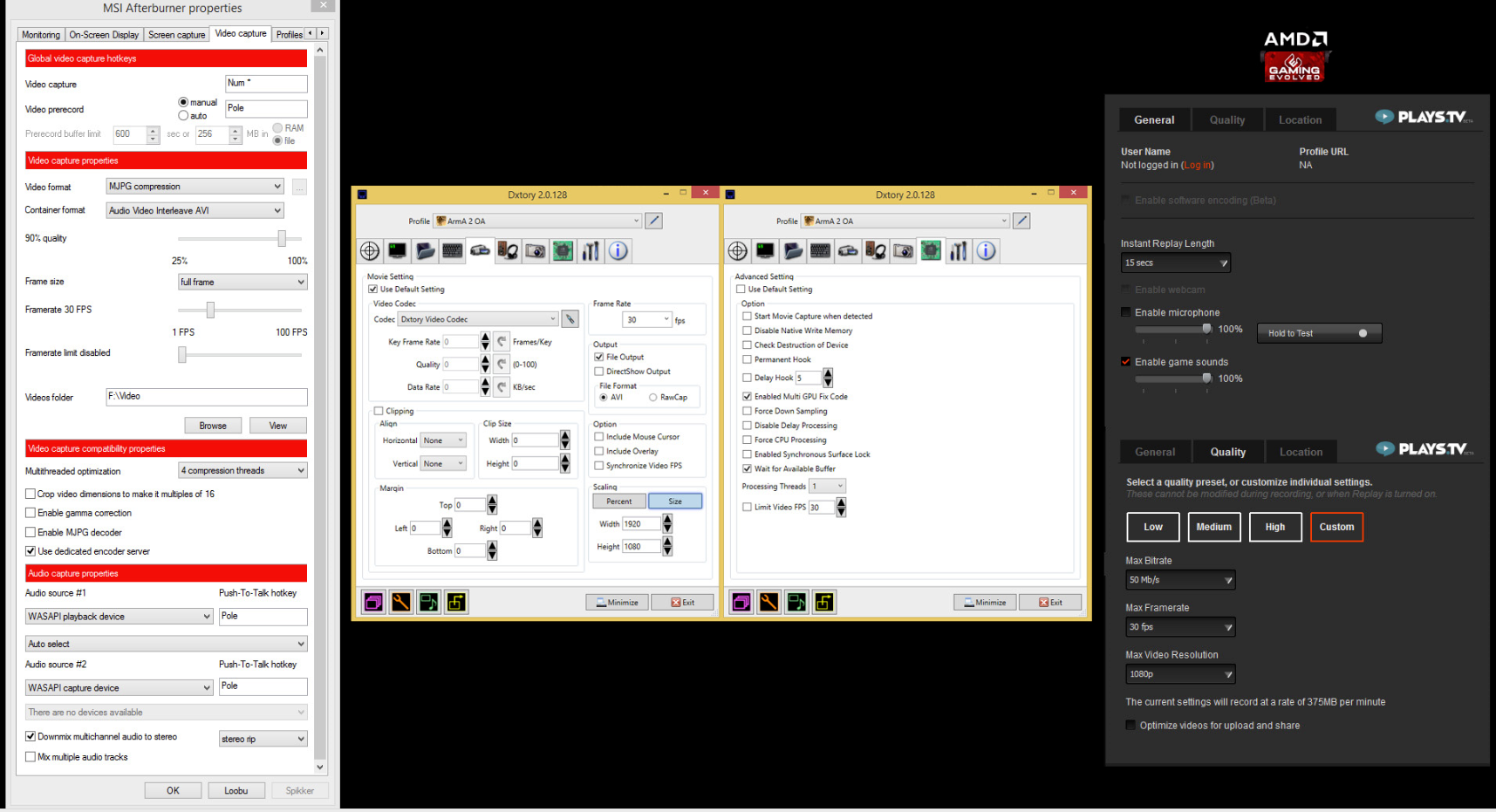The image size is (1496, 812).
Task: Select the RawCap file format radio button
Action: pyautogui.click(x=652, y=398)
